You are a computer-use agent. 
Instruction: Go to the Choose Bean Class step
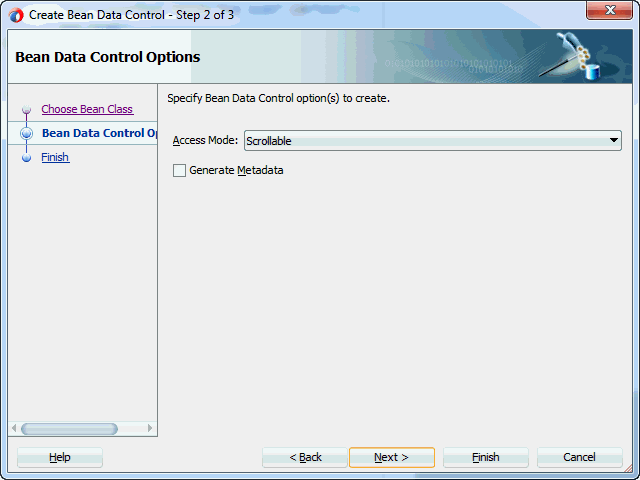coord(87,109)
